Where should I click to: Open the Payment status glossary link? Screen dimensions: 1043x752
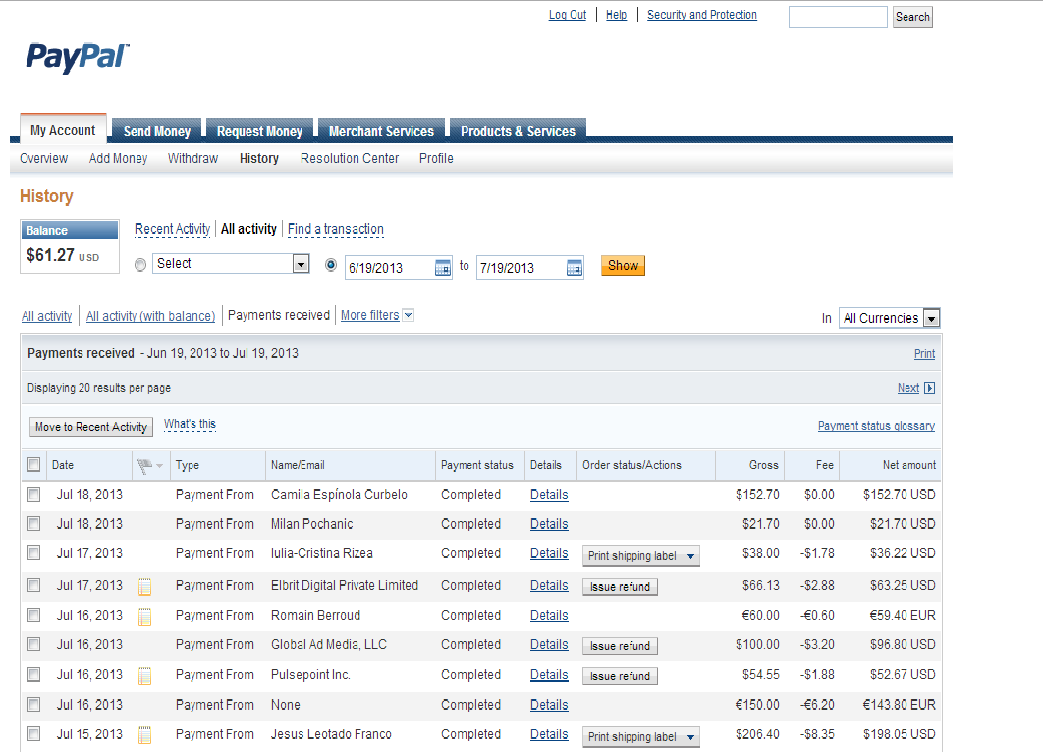[876, 426]
